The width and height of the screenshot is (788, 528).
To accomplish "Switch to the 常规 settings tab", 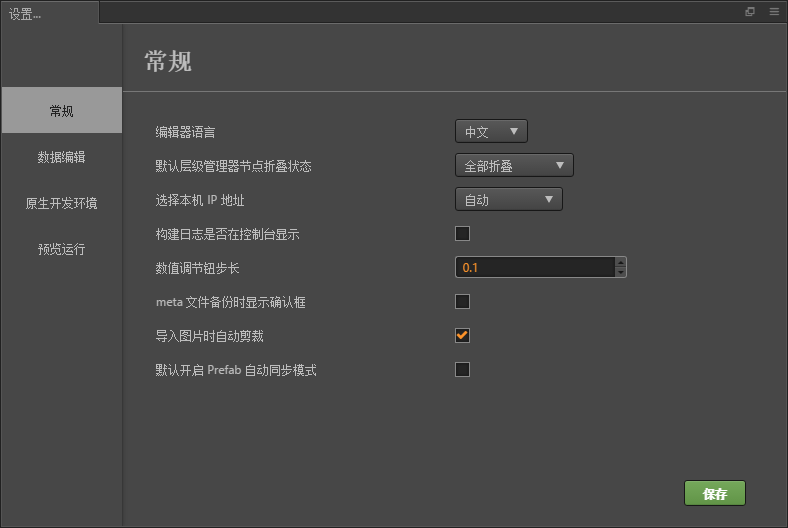I will tap(61, 111).
